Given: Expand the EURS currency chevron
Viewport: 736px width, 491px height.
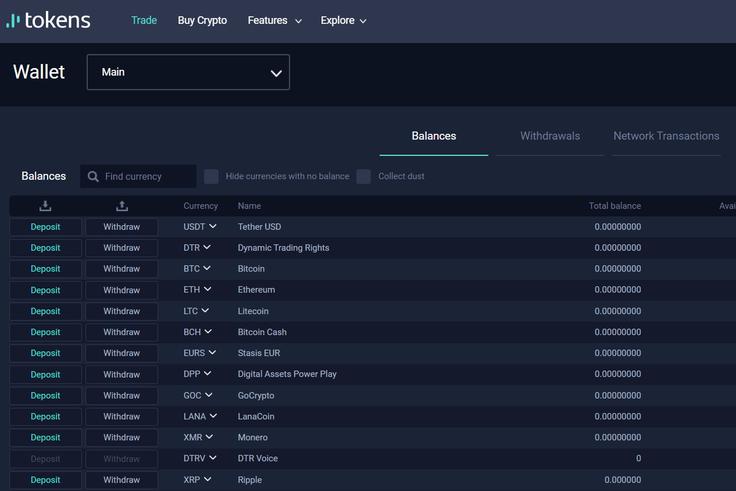Looking at the screenshot, I should tap(212, 352).
